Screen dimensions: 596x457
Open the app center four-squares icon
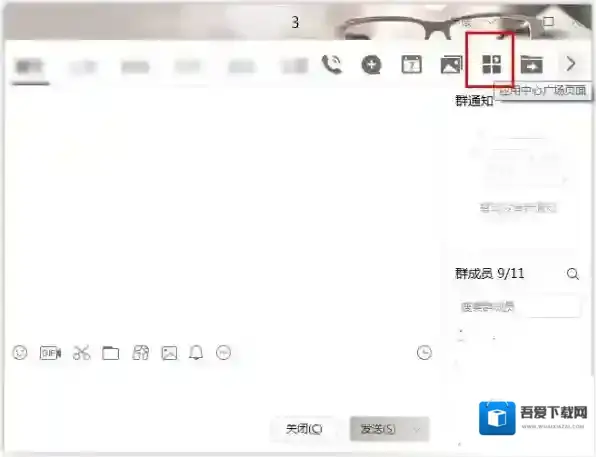[491, 64]
